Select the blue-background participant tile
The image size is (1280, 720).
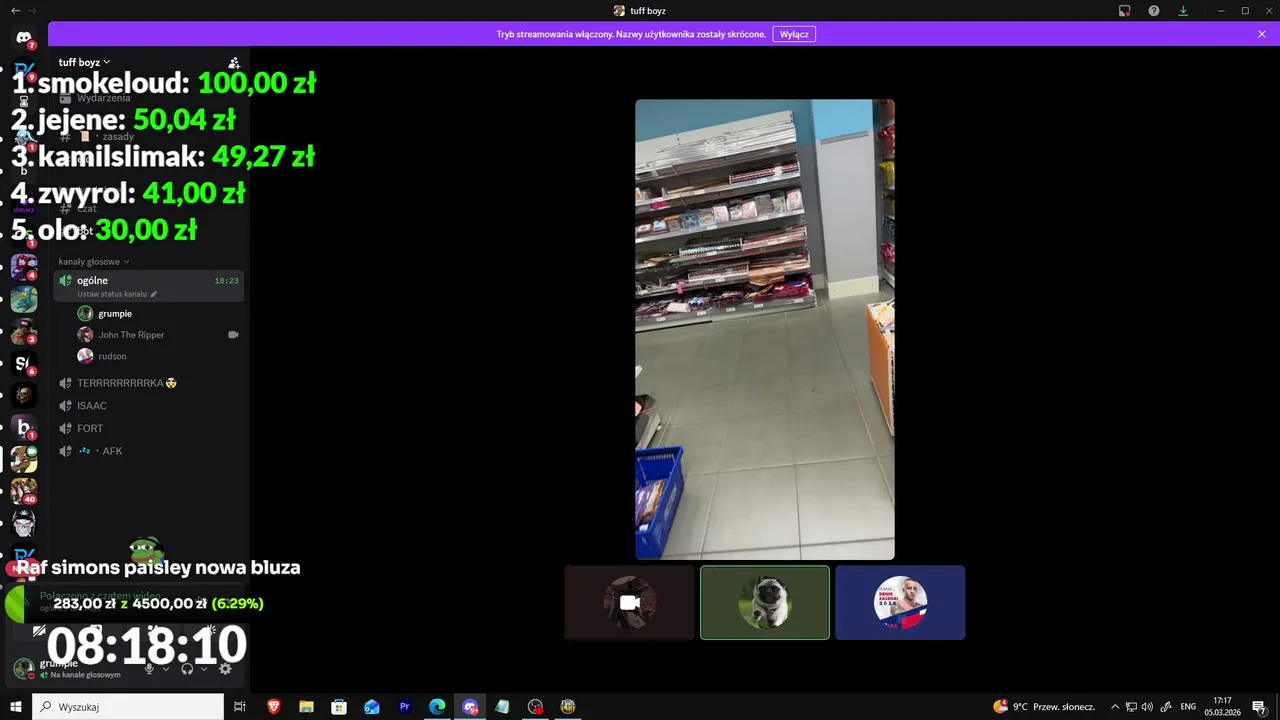900,602
